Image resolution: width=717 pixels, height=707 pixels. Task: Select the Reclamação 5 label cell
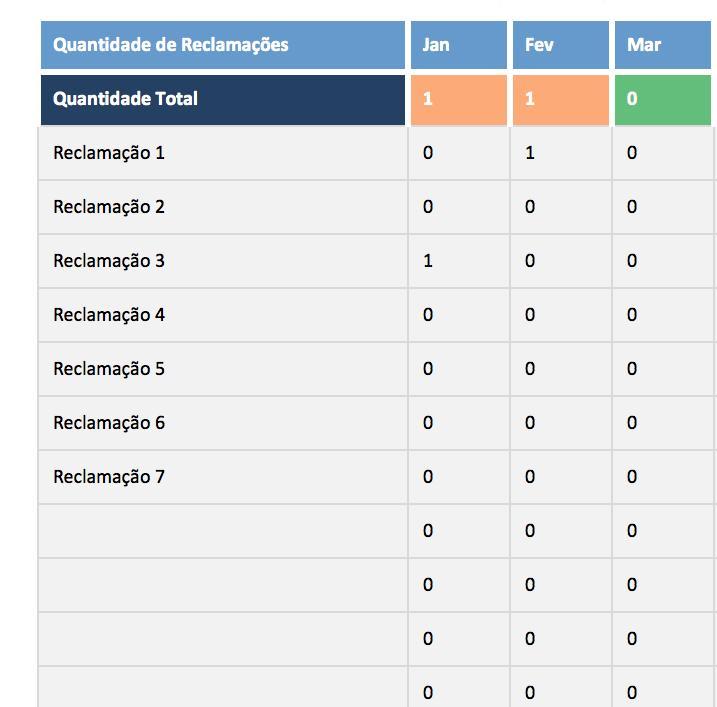[222, 370]
